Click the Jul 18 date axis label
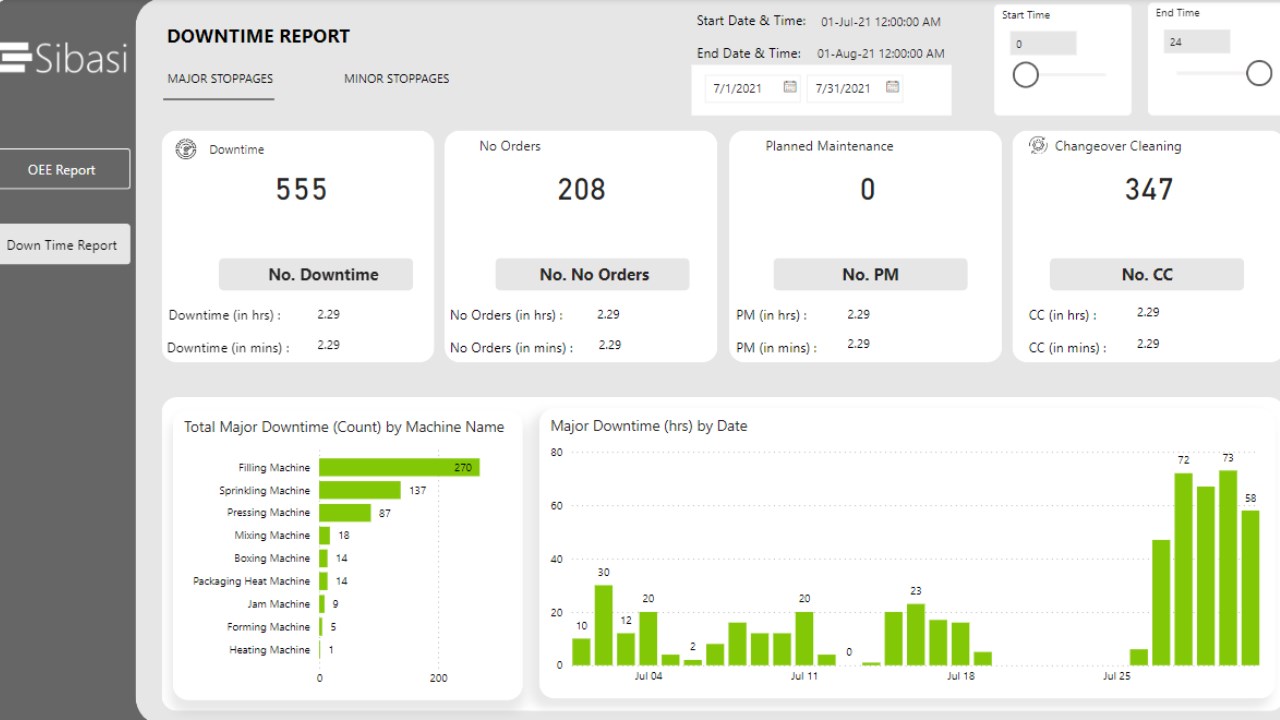 pos(961,676)
